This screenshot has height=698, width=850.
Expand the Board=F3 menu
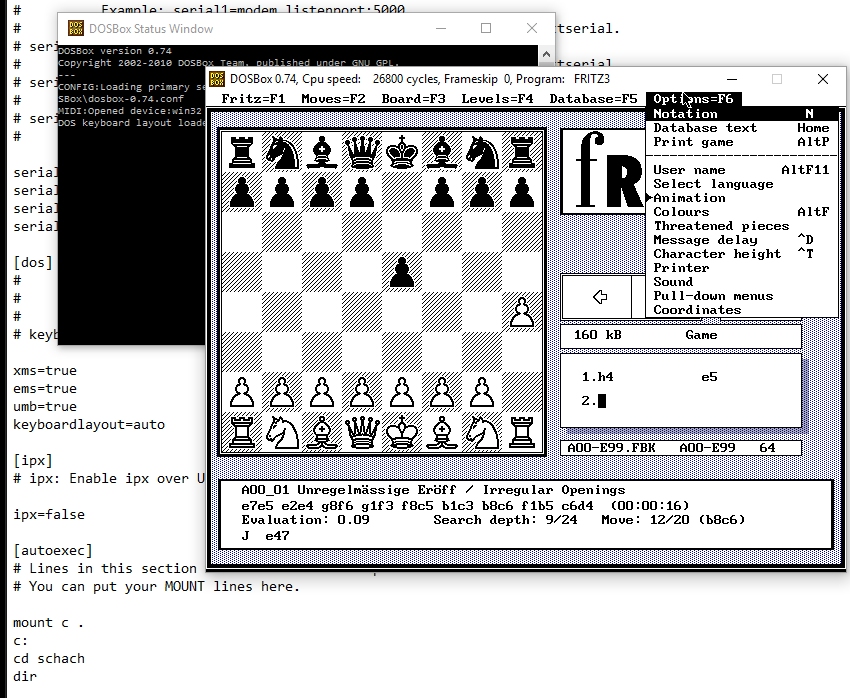pyautogui.click(x=414, y=99)
